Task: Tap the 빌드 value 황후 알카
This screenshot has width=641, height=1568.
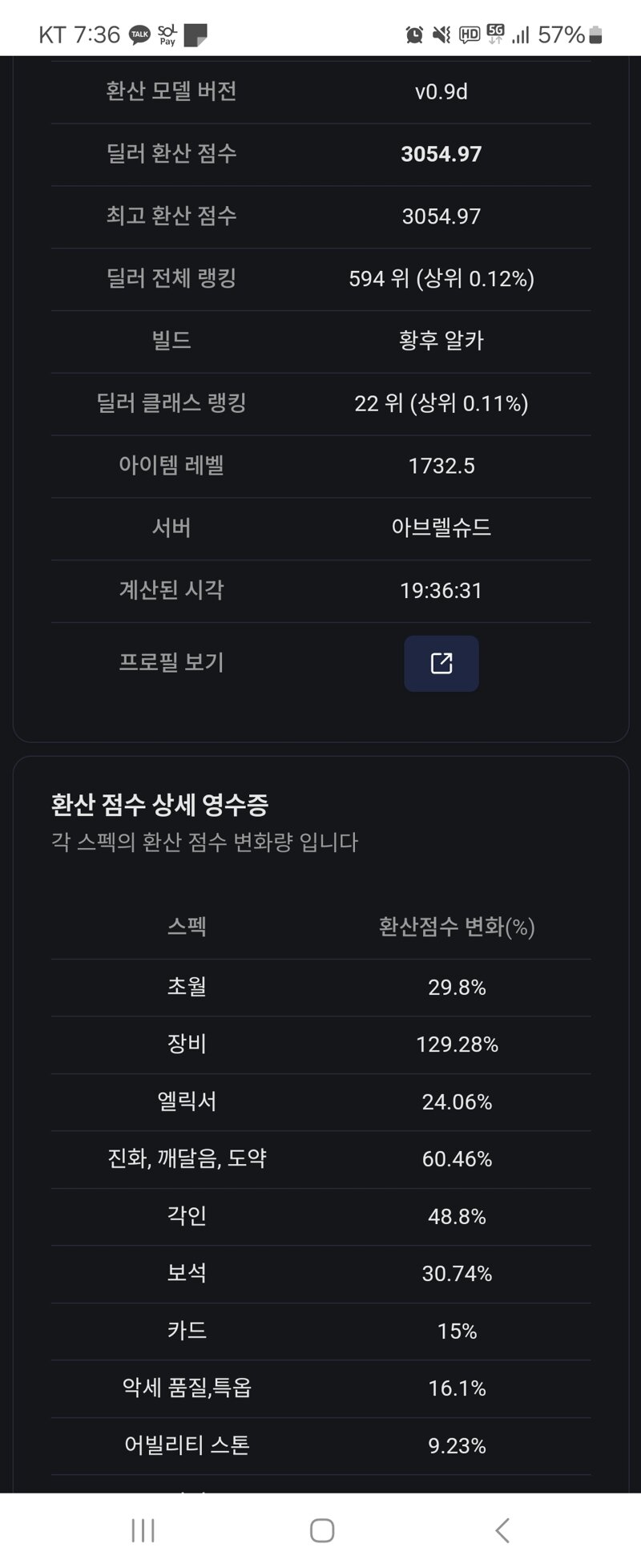Action: coord(441,341)
